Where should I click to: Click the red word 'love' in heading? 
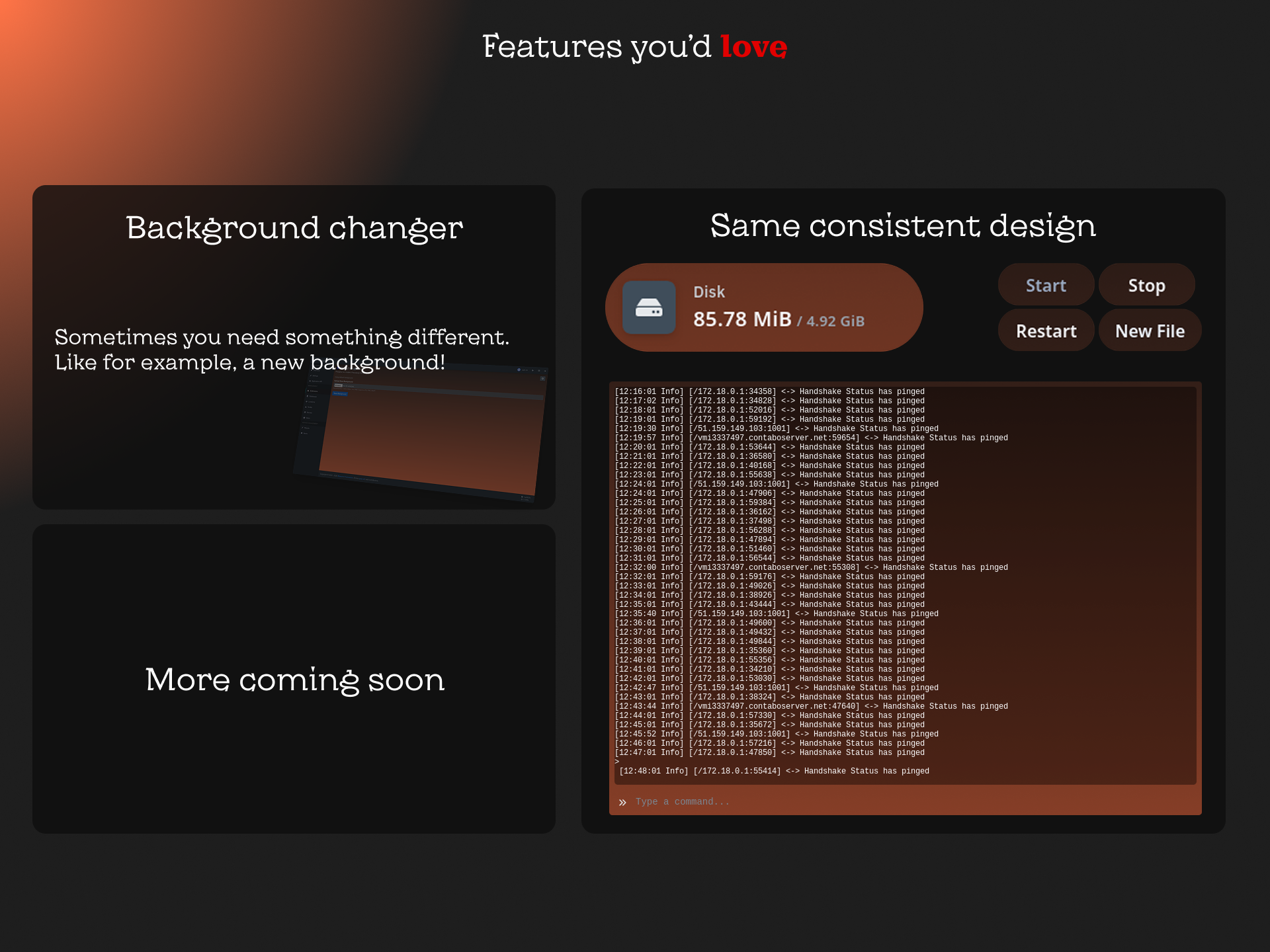point(753,46)
